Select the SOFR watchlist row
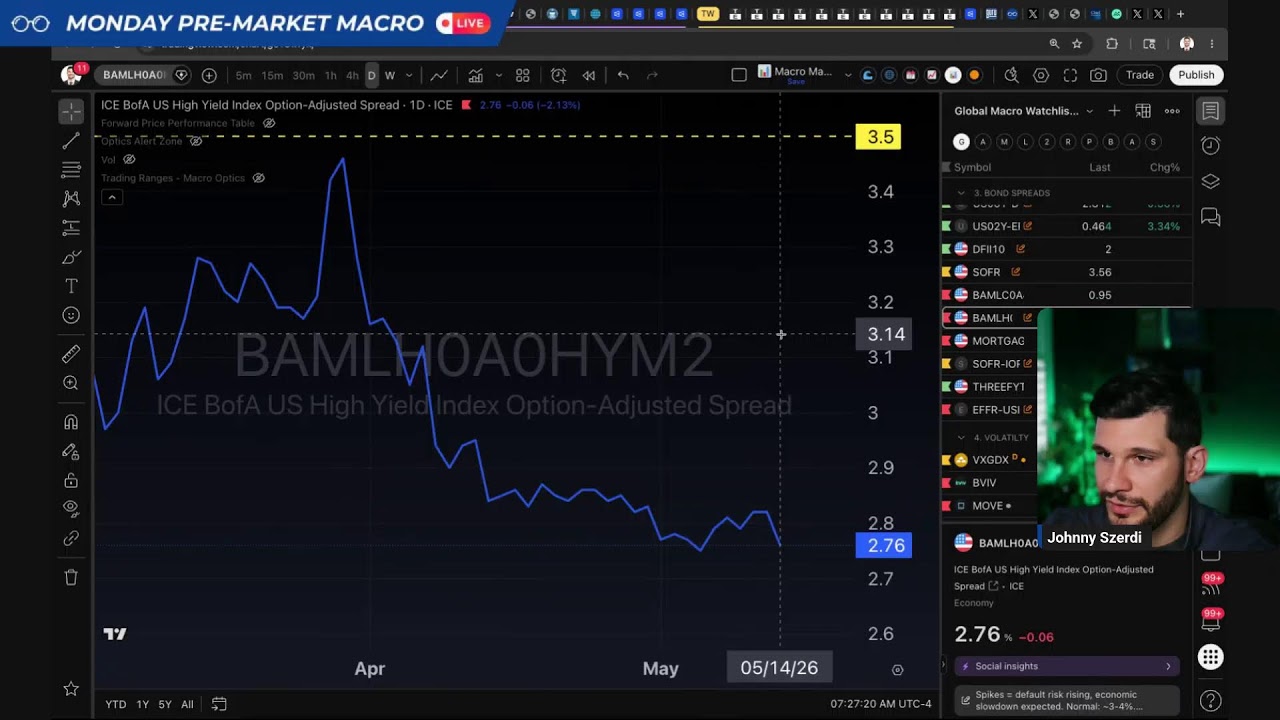Screen dimensions: 1280x720 pos(1066,272)
